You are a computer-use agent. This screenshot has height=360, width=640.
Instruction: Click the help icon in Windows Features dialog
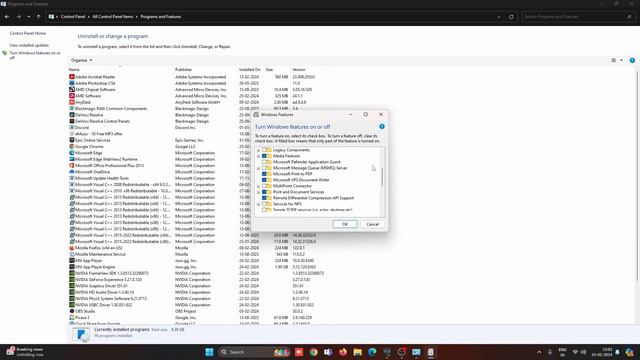382,127
